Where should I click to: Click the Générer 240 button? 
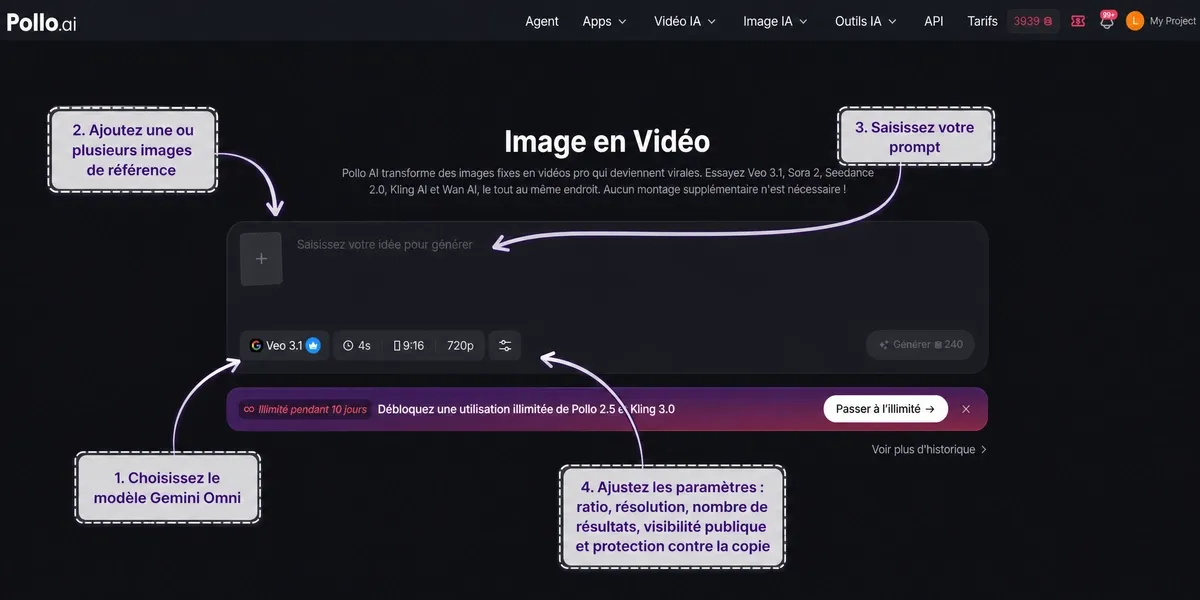click(920, 345)
